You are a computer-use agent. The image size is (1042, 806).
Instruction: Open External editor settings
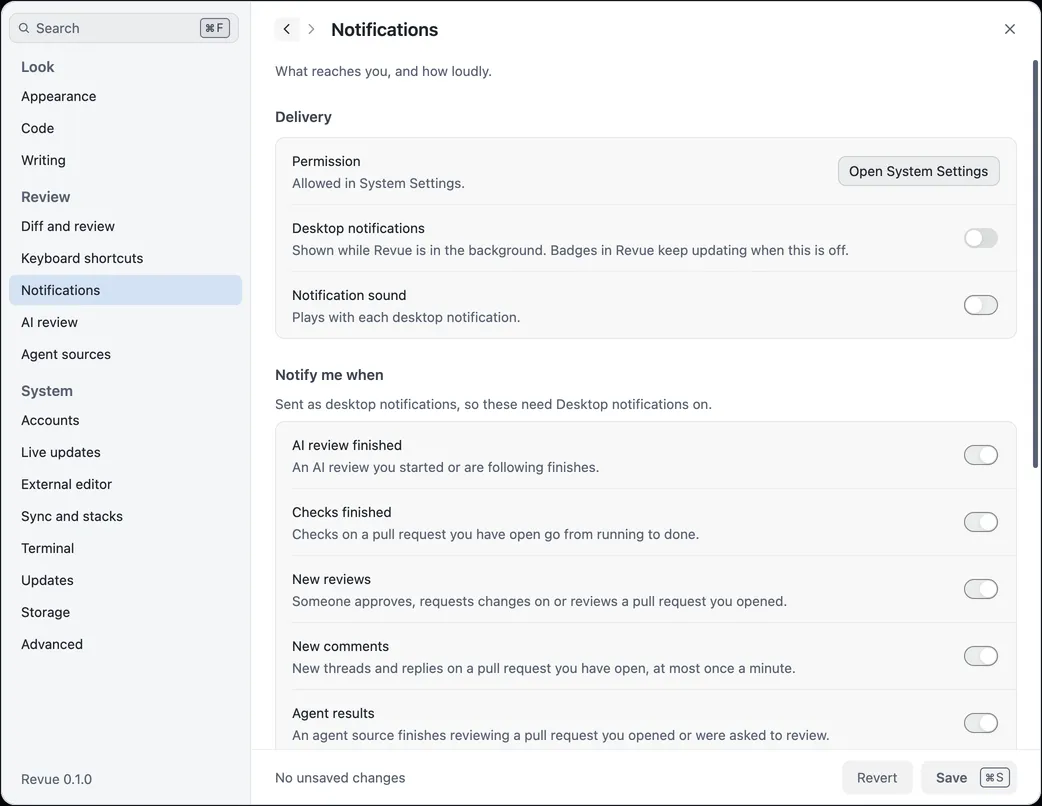(x=126, y=484)
